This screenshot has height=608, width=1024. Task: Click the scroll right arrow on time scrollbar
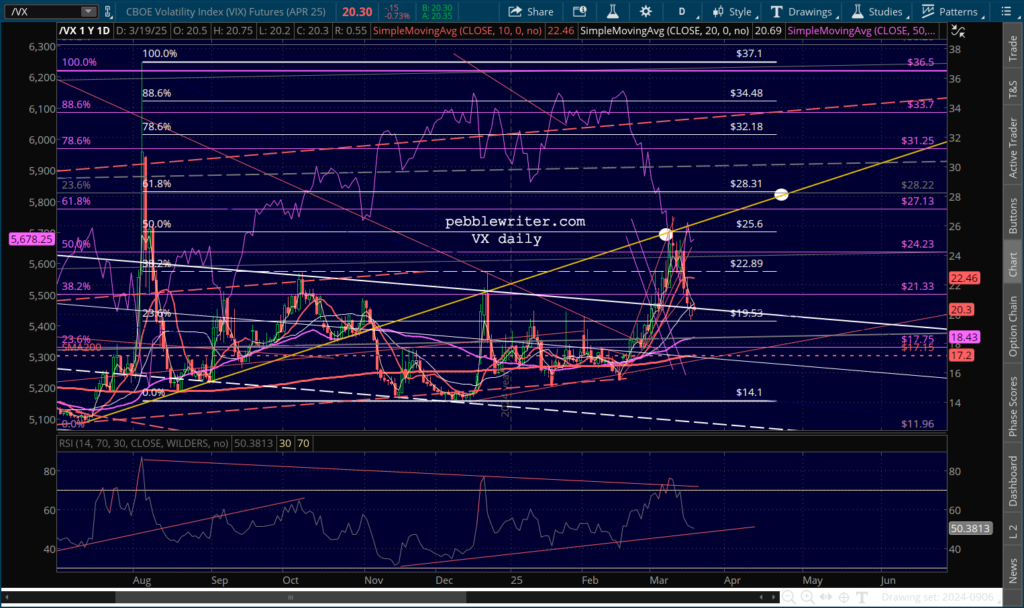click(x=774, y=597)
